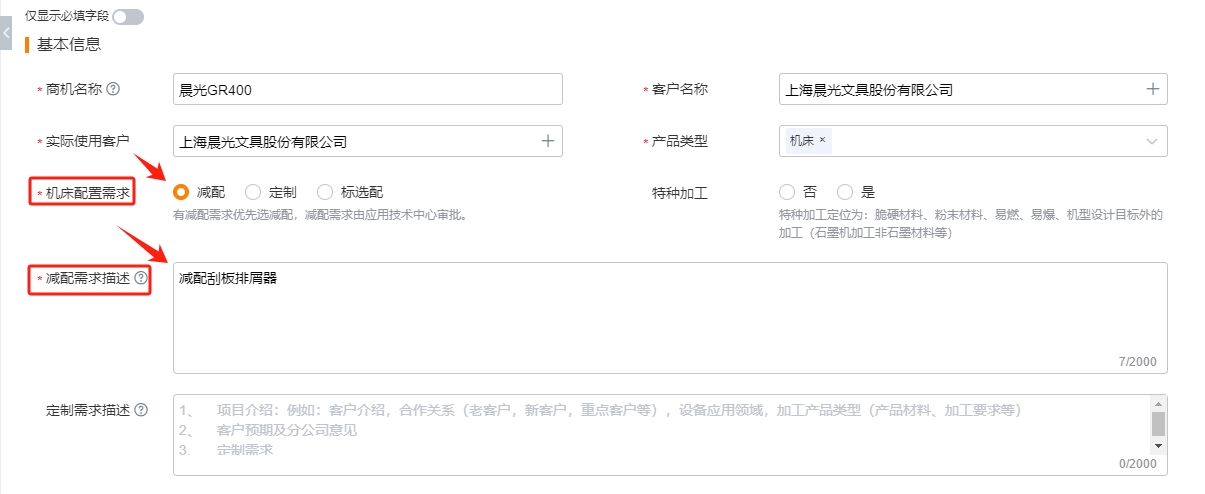This screenshot has height=494, width=1205.
Task: Click plus icon in 实际使用客户 field
Action: [x=548, y=141]
